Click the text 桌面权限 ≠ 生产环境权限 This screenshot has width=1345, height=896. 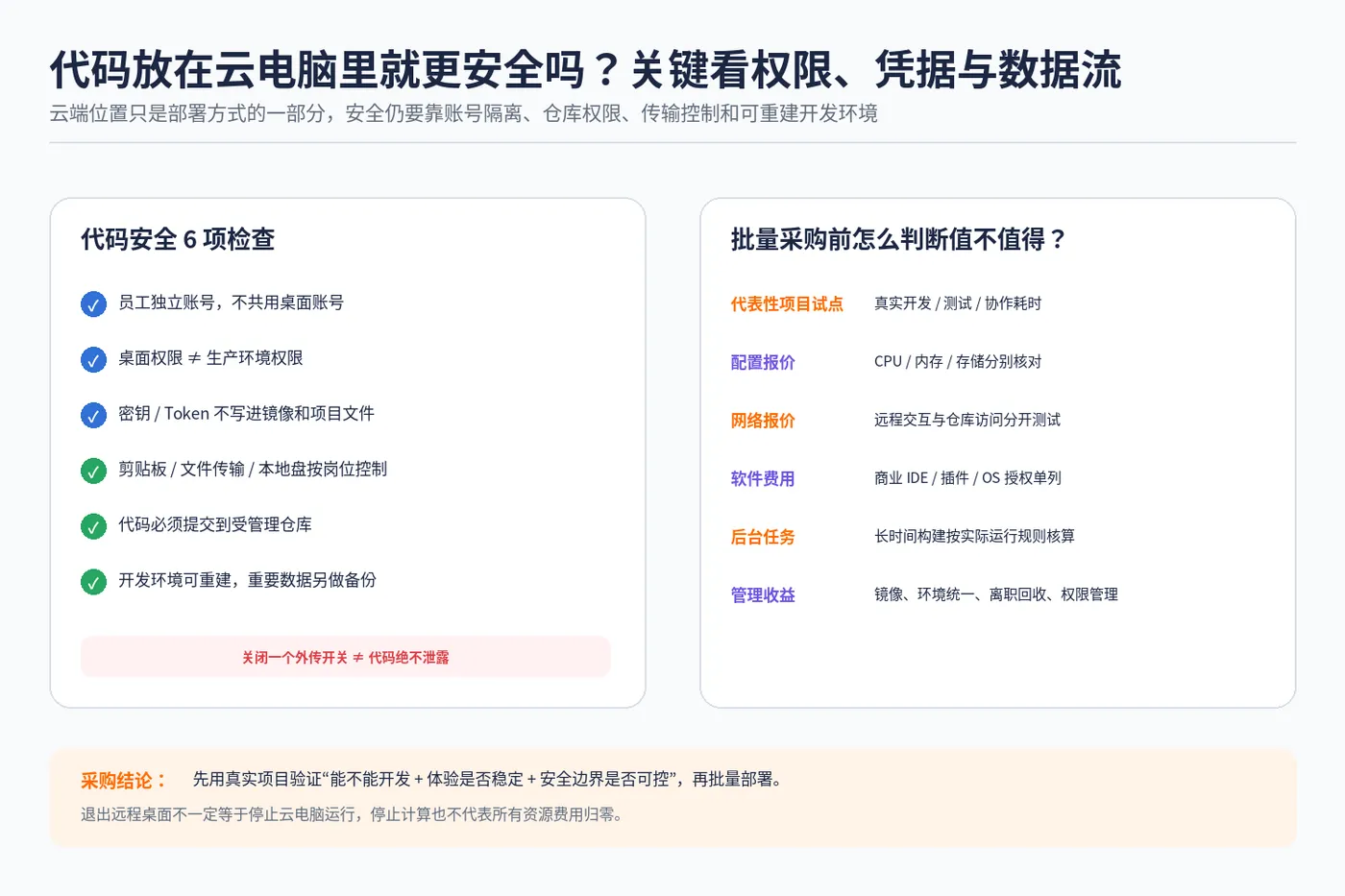[210, 358]
